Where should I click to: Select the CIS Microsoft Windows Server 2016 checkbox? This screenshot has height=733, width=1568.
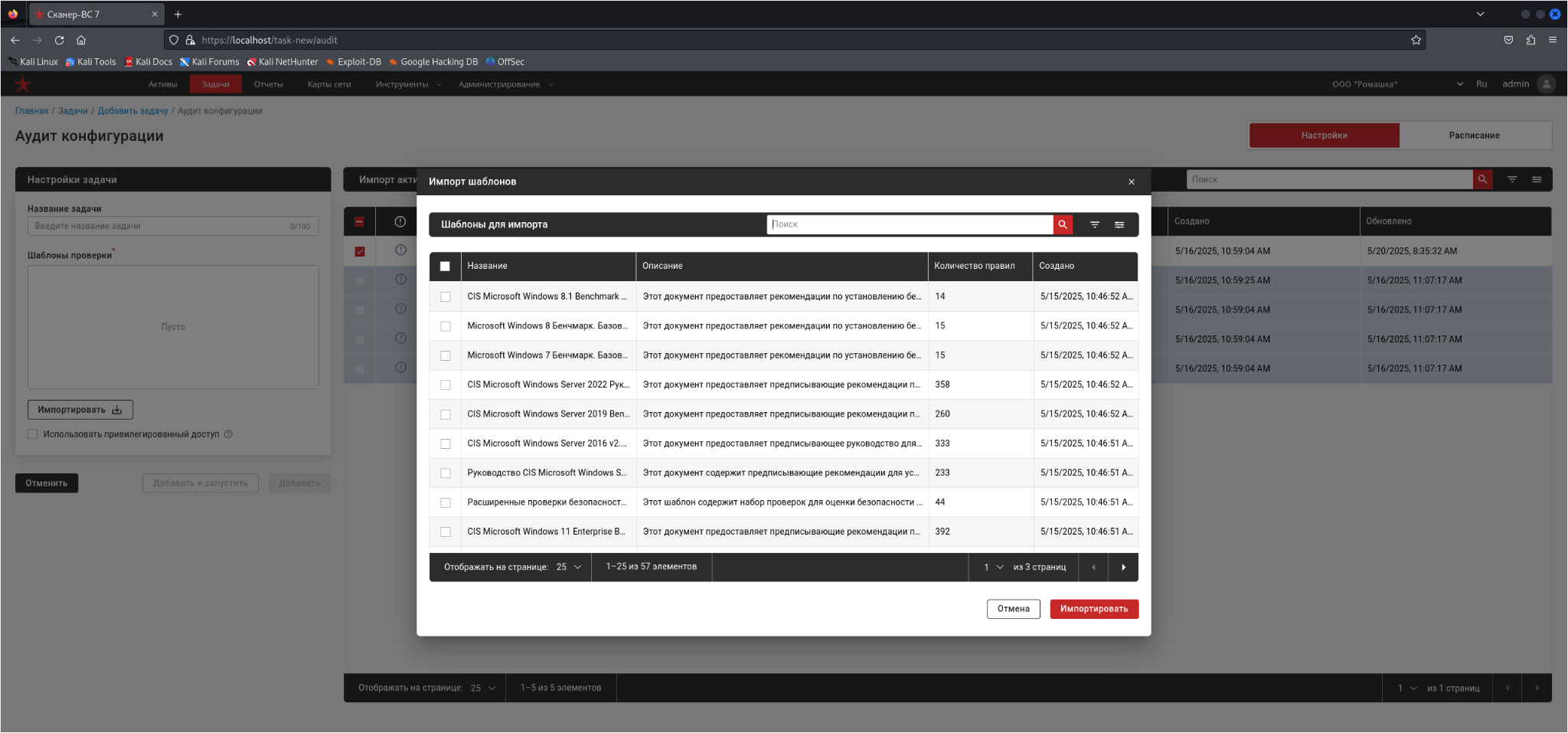click(x=446, y=443)
